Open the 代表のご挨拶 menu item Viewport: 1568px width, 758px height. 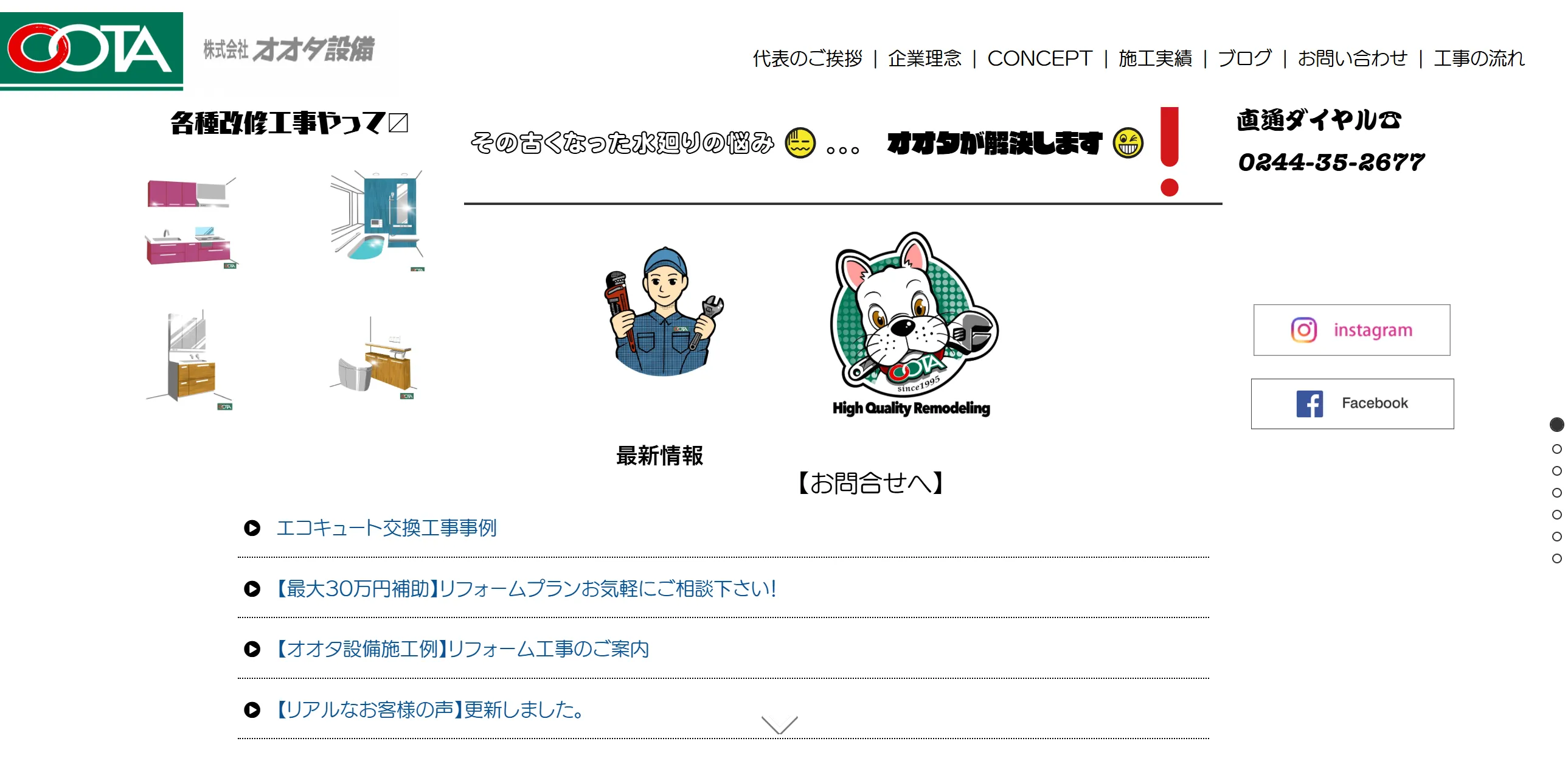[807, 58]
